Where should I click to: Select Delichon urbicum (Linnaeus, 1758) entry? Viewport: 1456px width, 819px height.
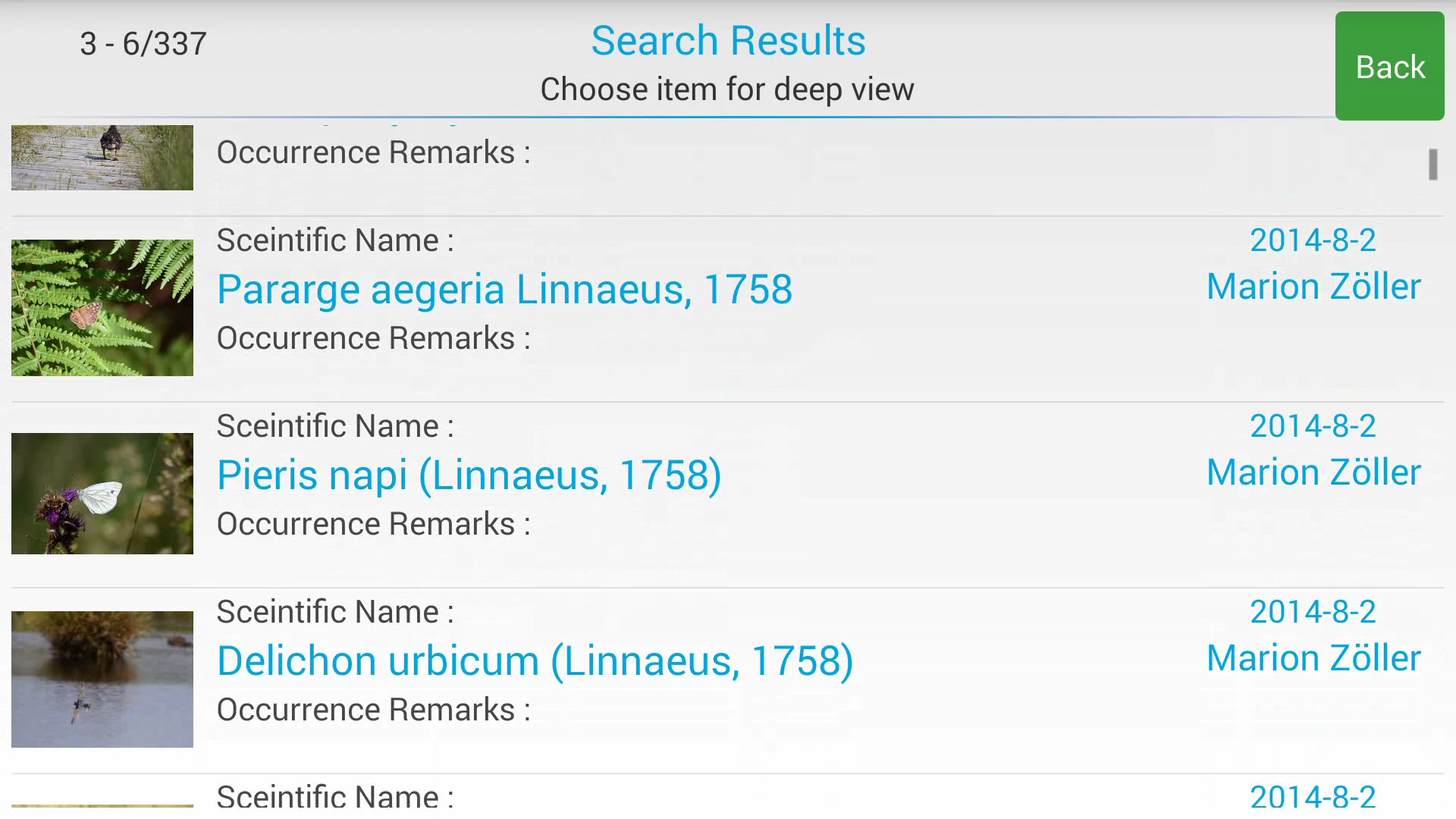click(535, 661)
